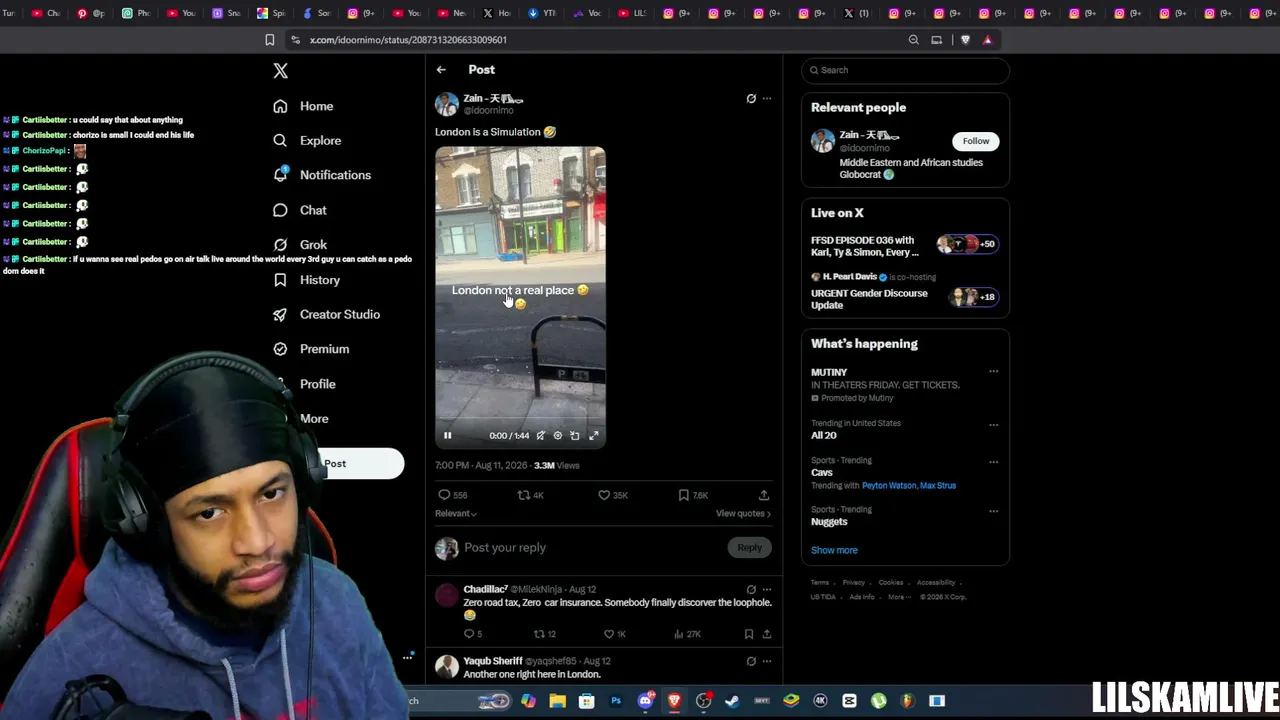Pause the video playback
The image size is (1280, 720).
448,435
